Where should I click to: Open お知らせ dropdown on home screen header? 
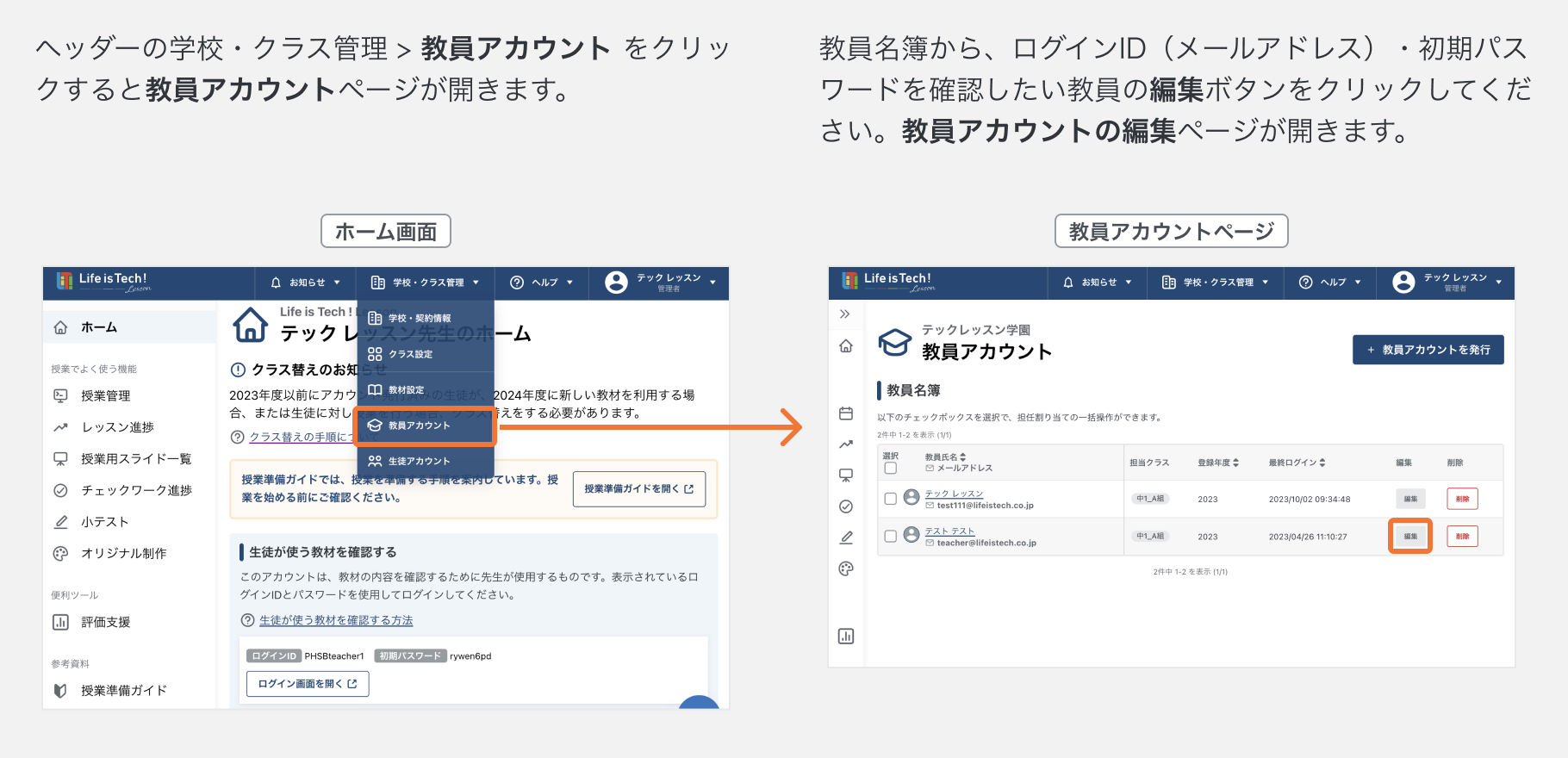point(306,283)
